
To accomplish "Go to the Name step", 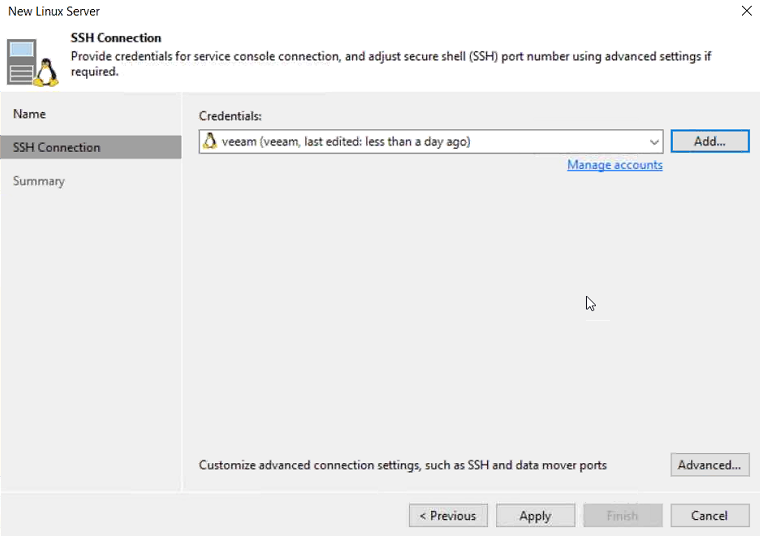I will [x=29, y=114].
